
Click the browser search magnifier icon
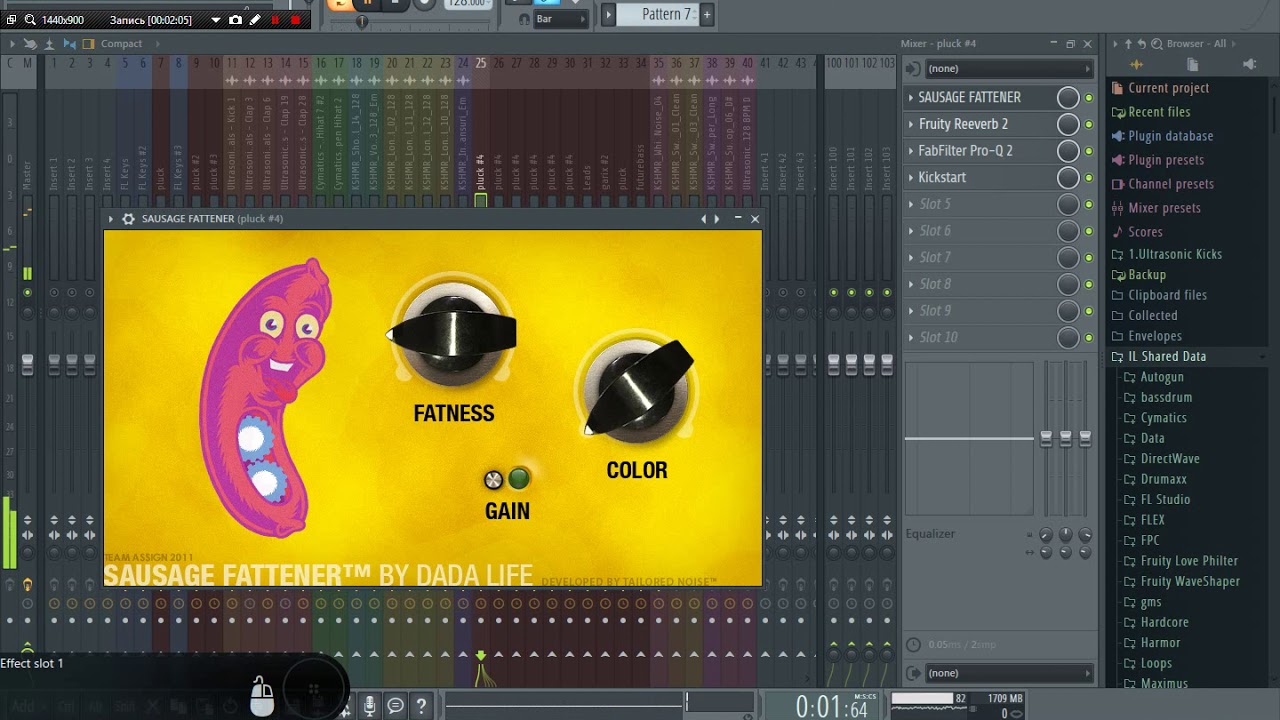point(1157,44)
